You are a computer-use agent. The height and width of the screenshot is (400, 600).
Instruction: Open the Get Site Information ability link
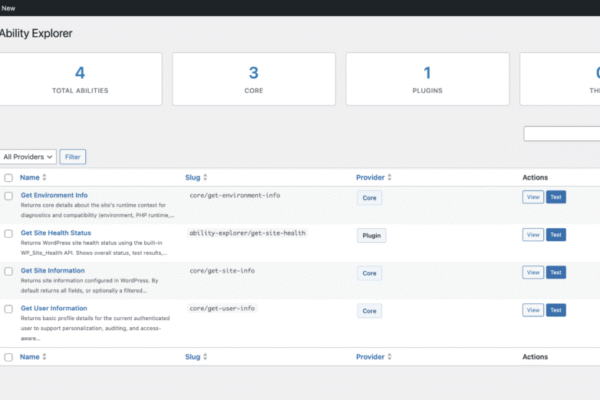(x=52, y=271)
